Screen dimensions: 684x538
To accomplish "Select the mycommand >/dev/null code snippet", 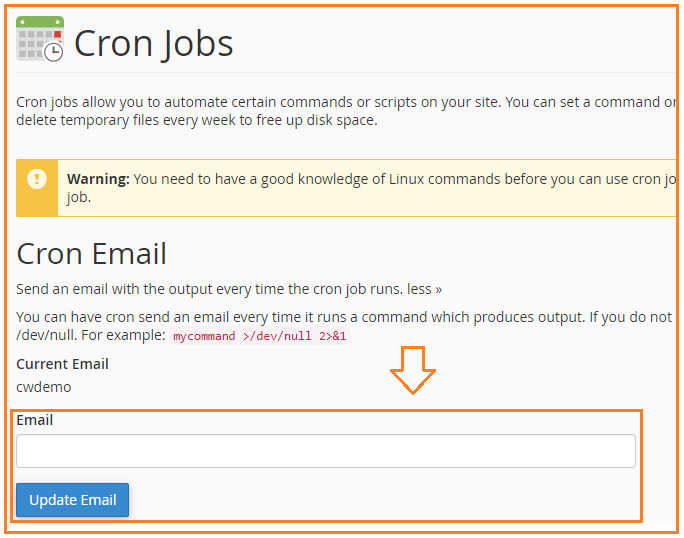I will tap(260, 336).
